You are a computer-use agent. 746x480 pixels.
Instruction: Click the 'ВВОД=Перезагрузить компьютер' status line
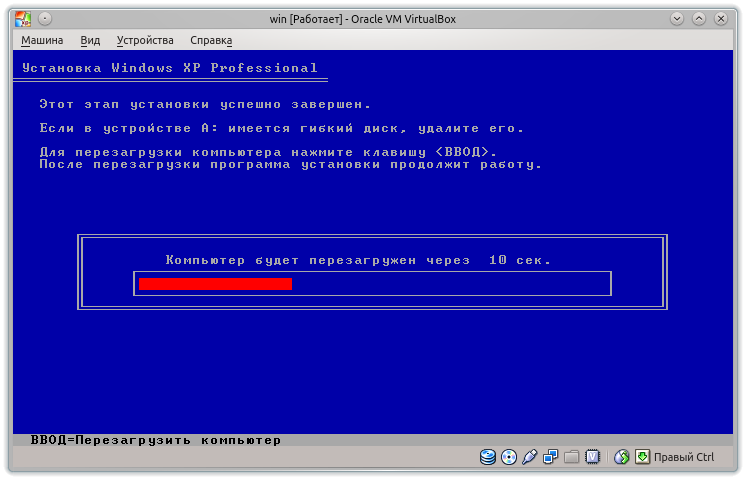[156, 440]
